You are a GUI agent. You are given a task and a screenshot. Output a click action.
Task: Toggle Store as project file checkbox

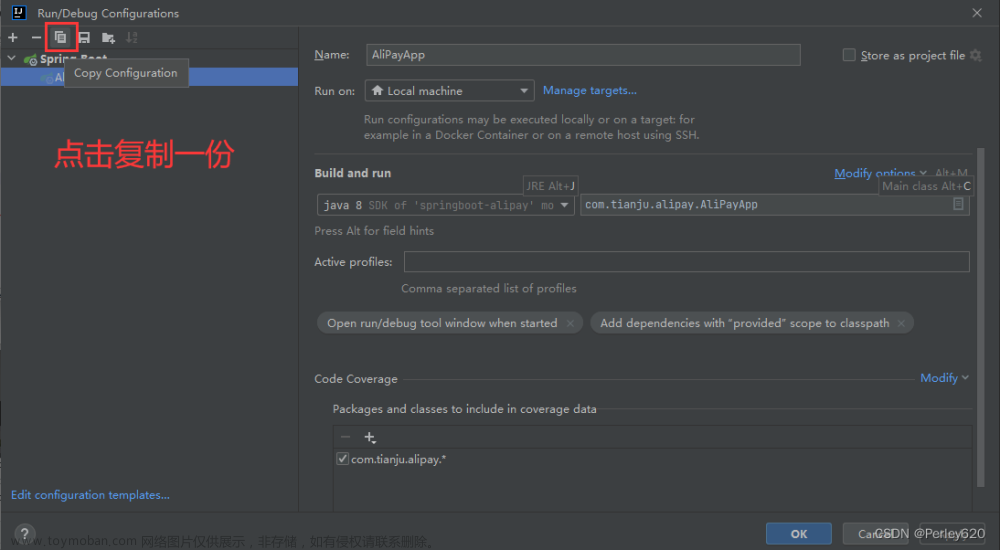pos(849,55)
